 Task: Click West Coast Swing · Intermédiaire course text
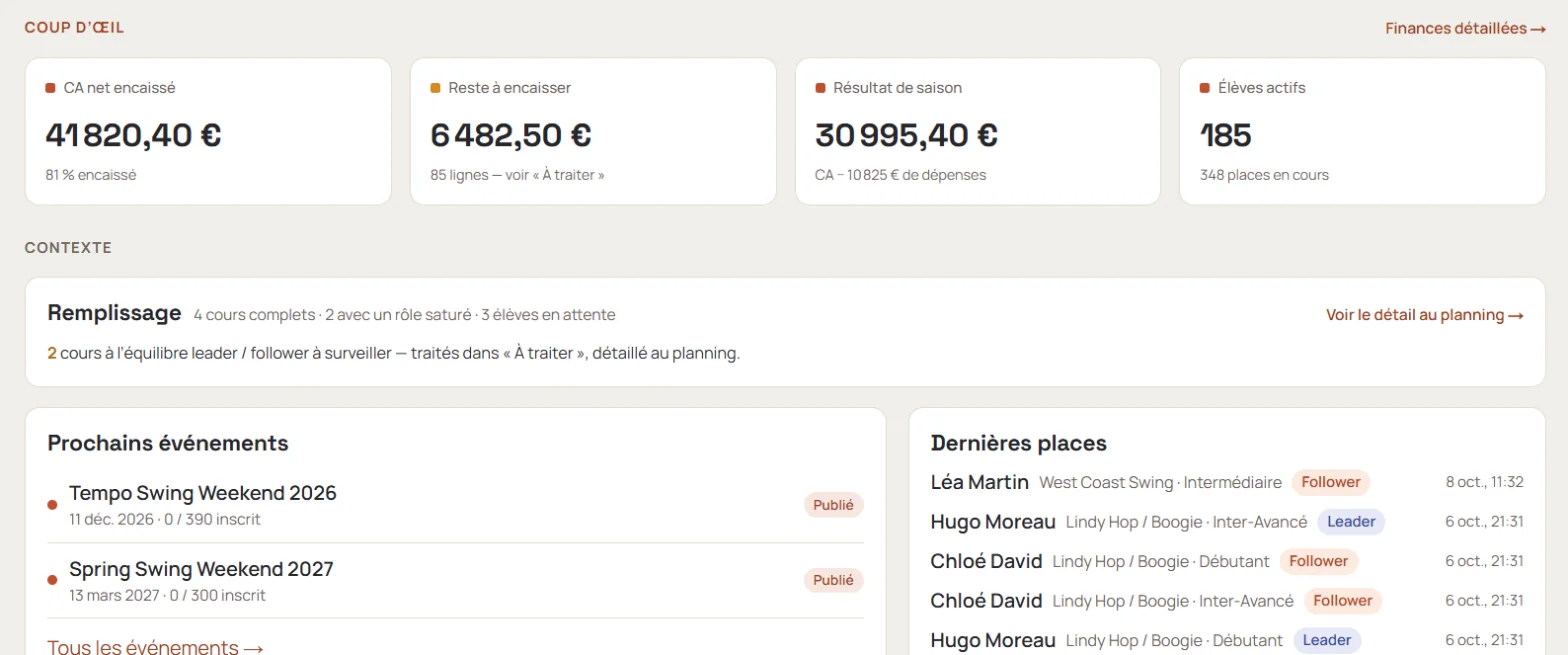(x=1161, y=482)
